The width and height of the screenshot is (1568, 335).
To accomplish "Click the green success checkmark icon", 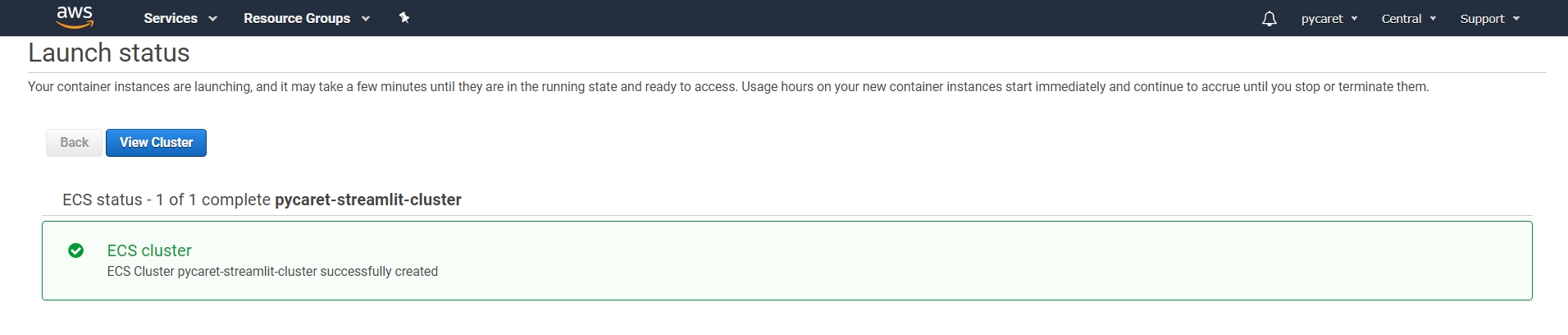I will pyautogui.click(x=76, y=250).
